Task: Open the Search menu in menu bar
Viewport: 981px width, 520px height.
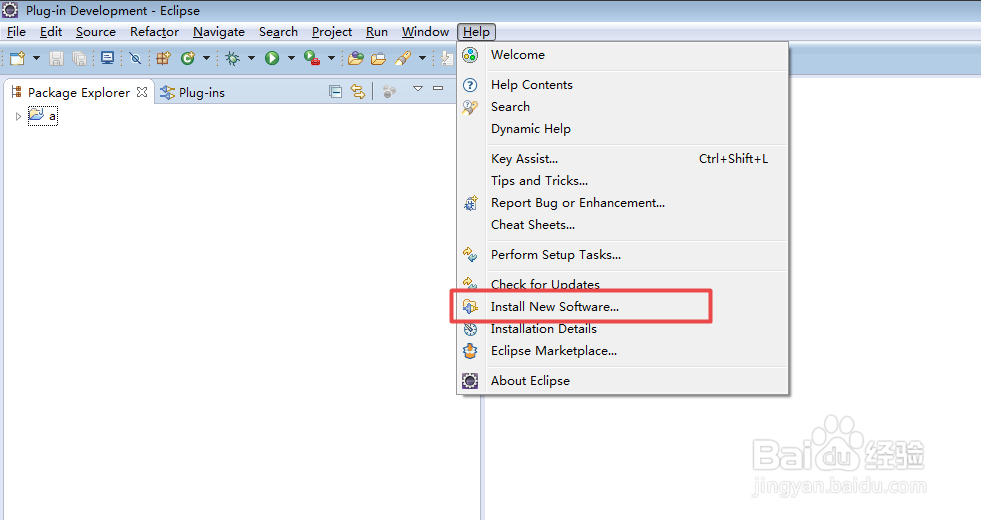Action: tap(278, 32)
